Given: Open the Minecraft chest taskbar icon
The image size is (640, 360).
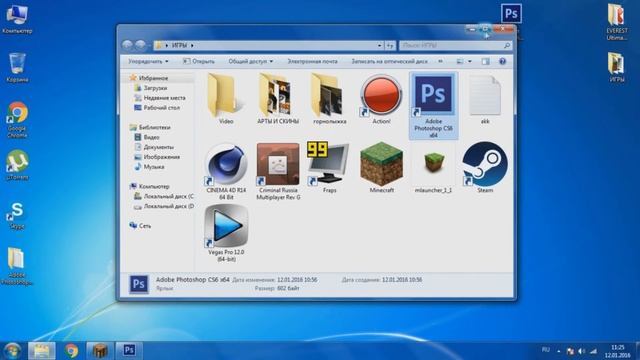Looking at the screenshot, I should [x=100, y=351].
